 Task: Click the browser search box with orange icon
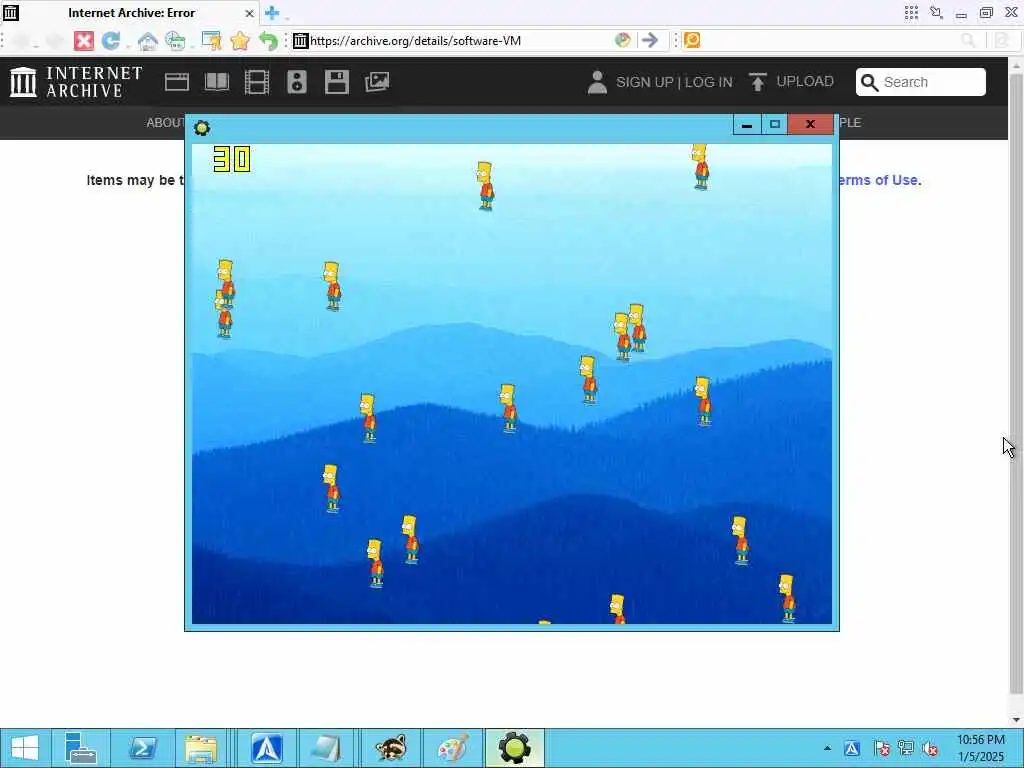pos(829,40)
